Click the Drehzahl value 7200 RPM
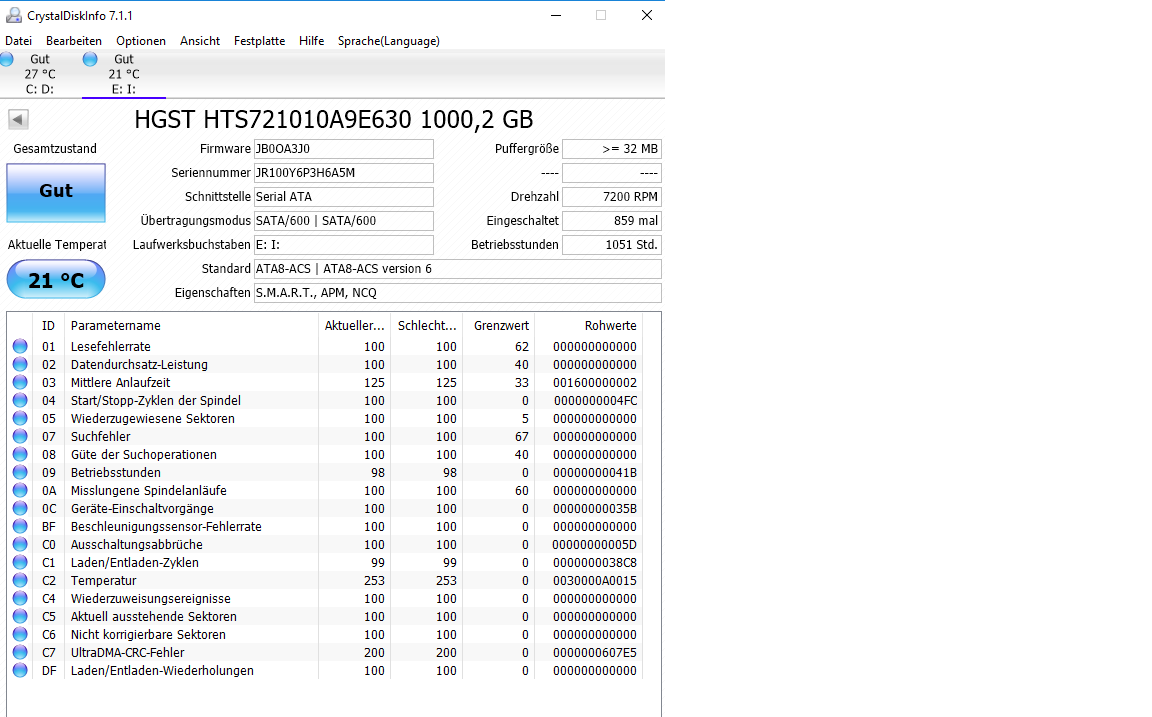The image size is (1152, 717). click(x=611, y=197)
